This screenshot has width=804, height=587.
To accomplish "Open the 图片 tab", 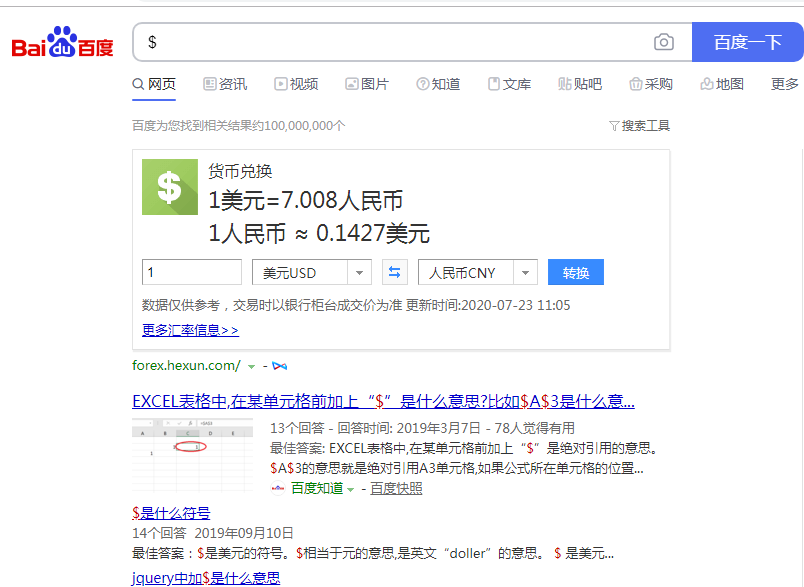I will pyautogui.click(x=367, y=84).
